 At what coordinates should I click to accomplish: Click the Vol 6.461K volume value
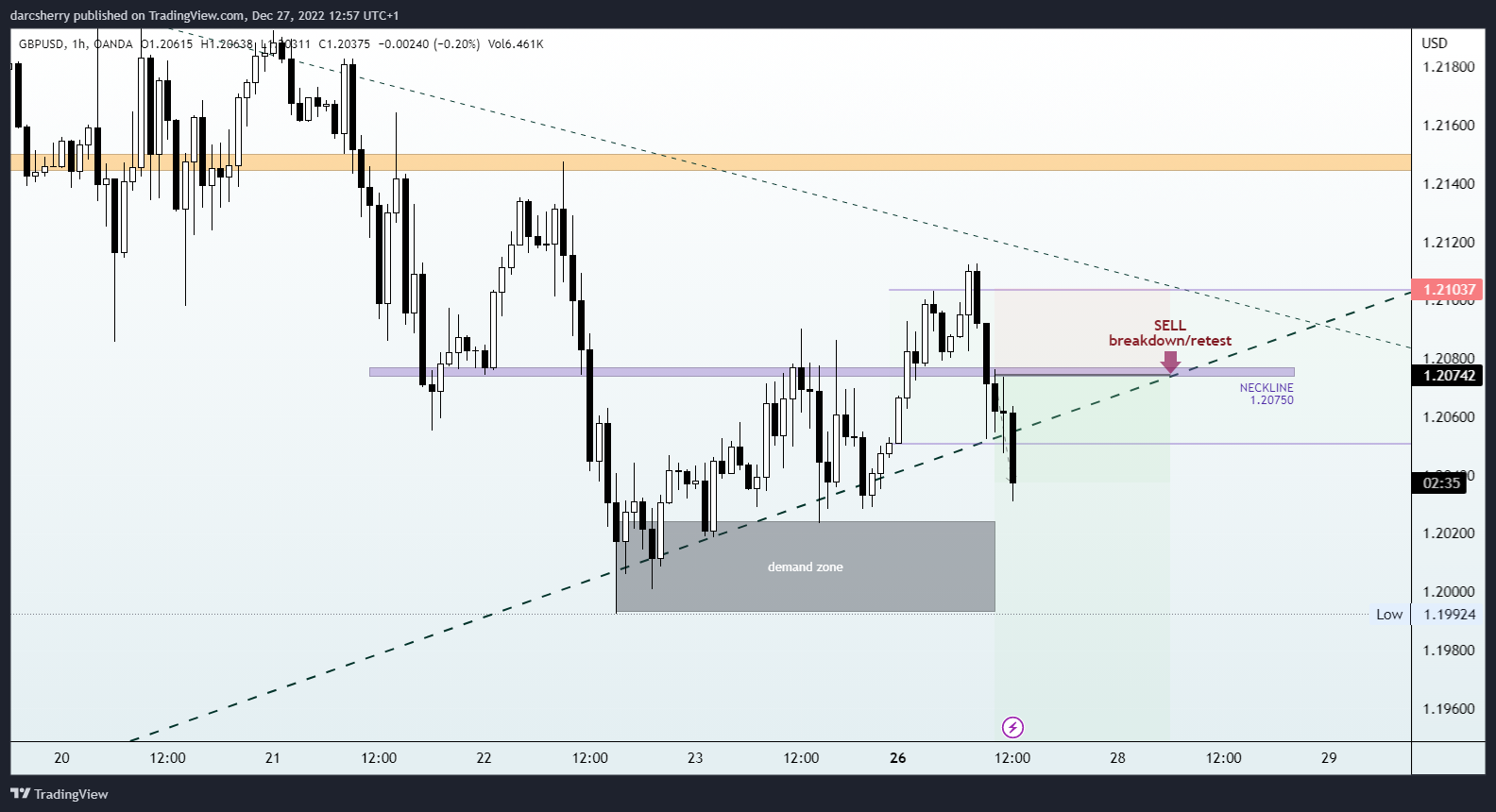tap(516, 44)
